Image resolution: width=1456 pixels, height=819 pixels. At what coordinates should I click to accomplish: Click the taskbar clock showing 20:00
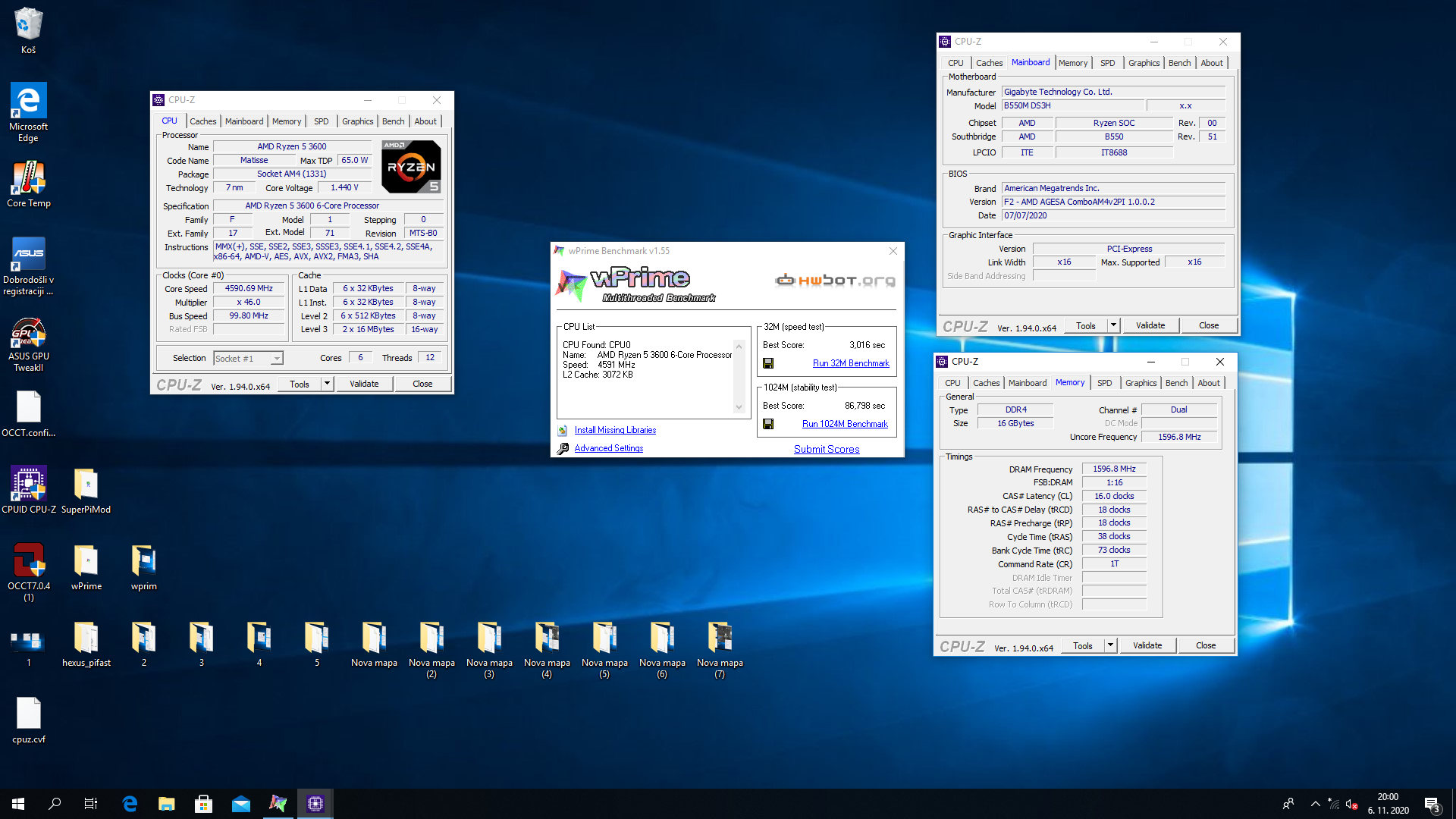(1388, 804)
